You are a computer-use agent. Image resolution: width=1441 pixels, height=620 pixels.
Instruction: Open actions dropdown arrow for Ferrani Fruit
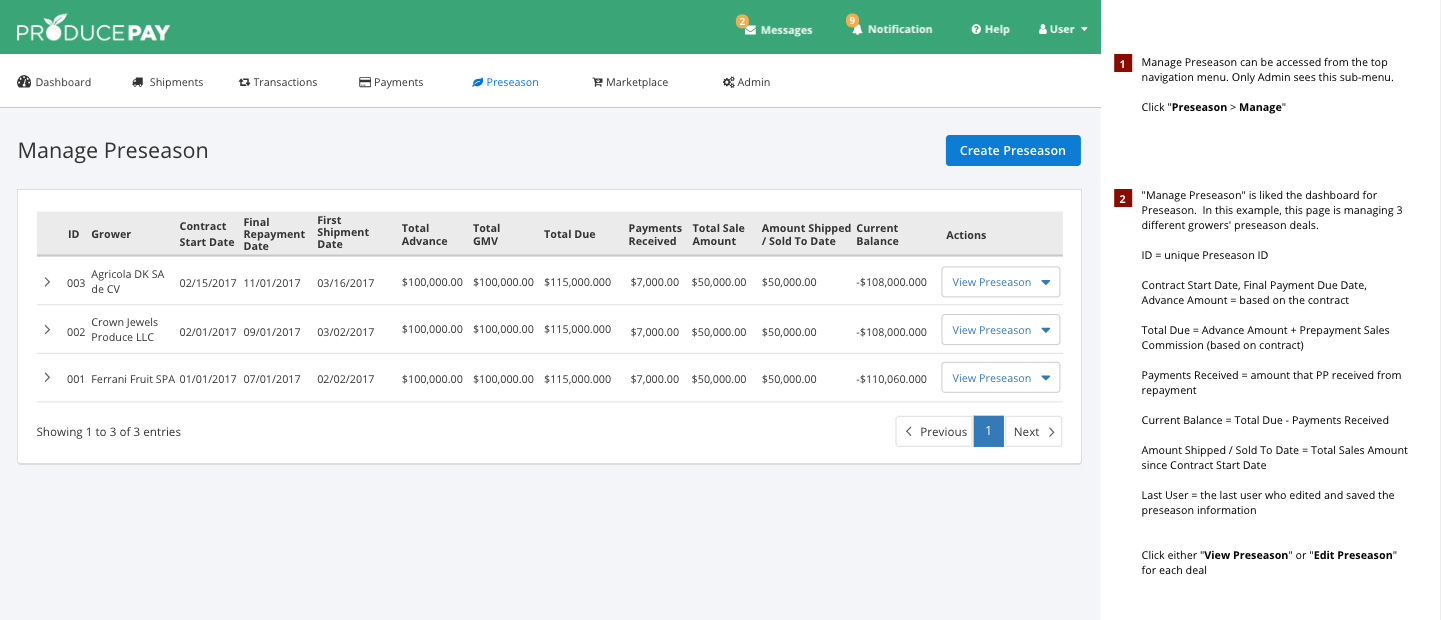click(x=1046, y=378)
